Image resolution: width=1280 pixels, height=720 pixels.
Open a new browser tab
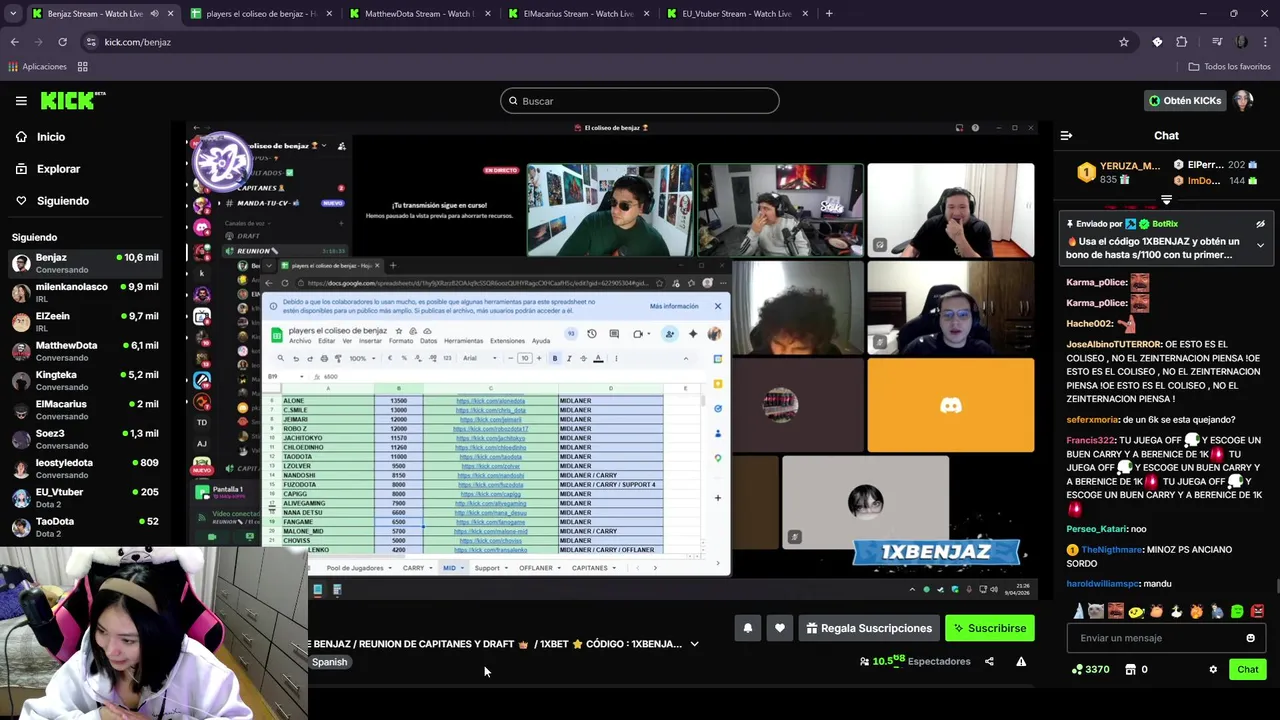(x=829, y=14)
